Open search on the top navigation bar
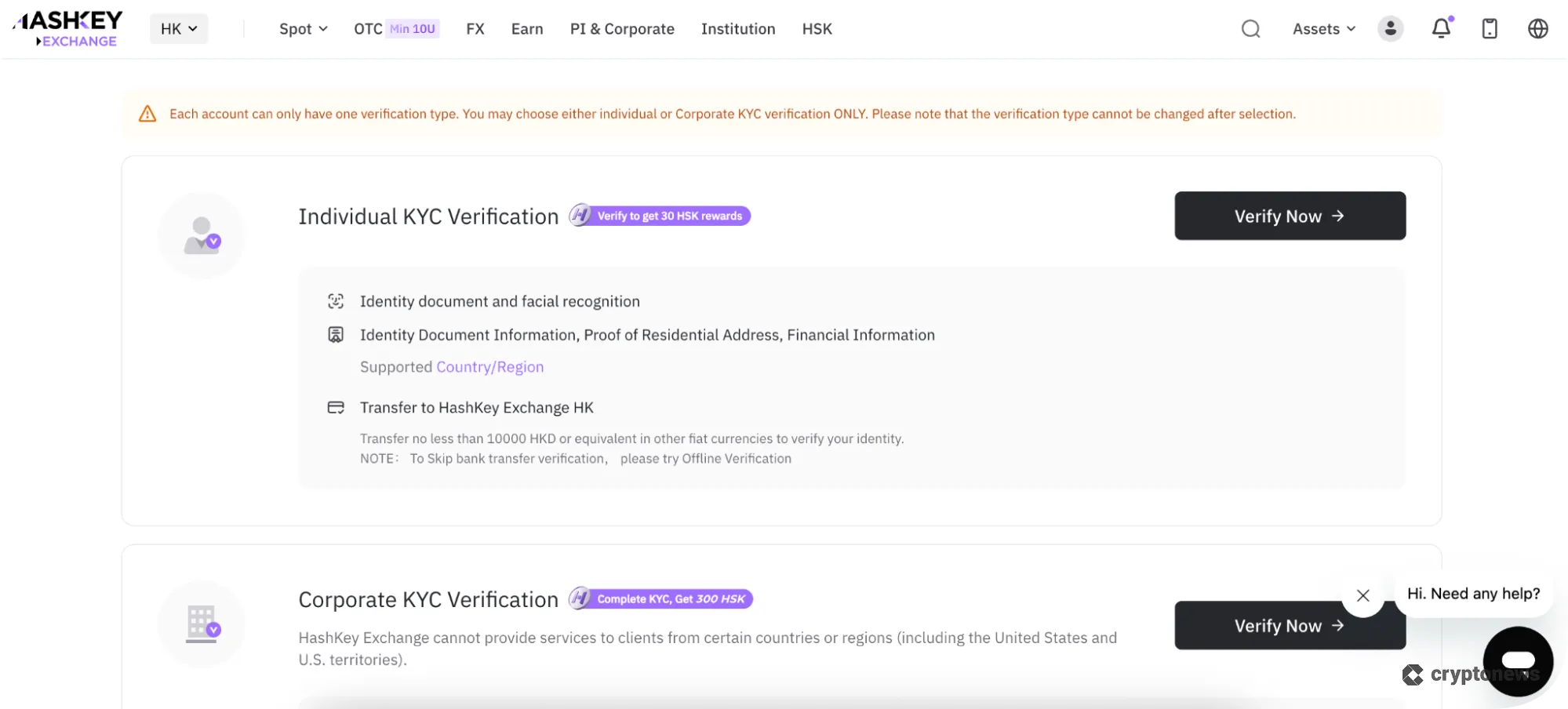1568x709 pixels. click(1250, 28)
